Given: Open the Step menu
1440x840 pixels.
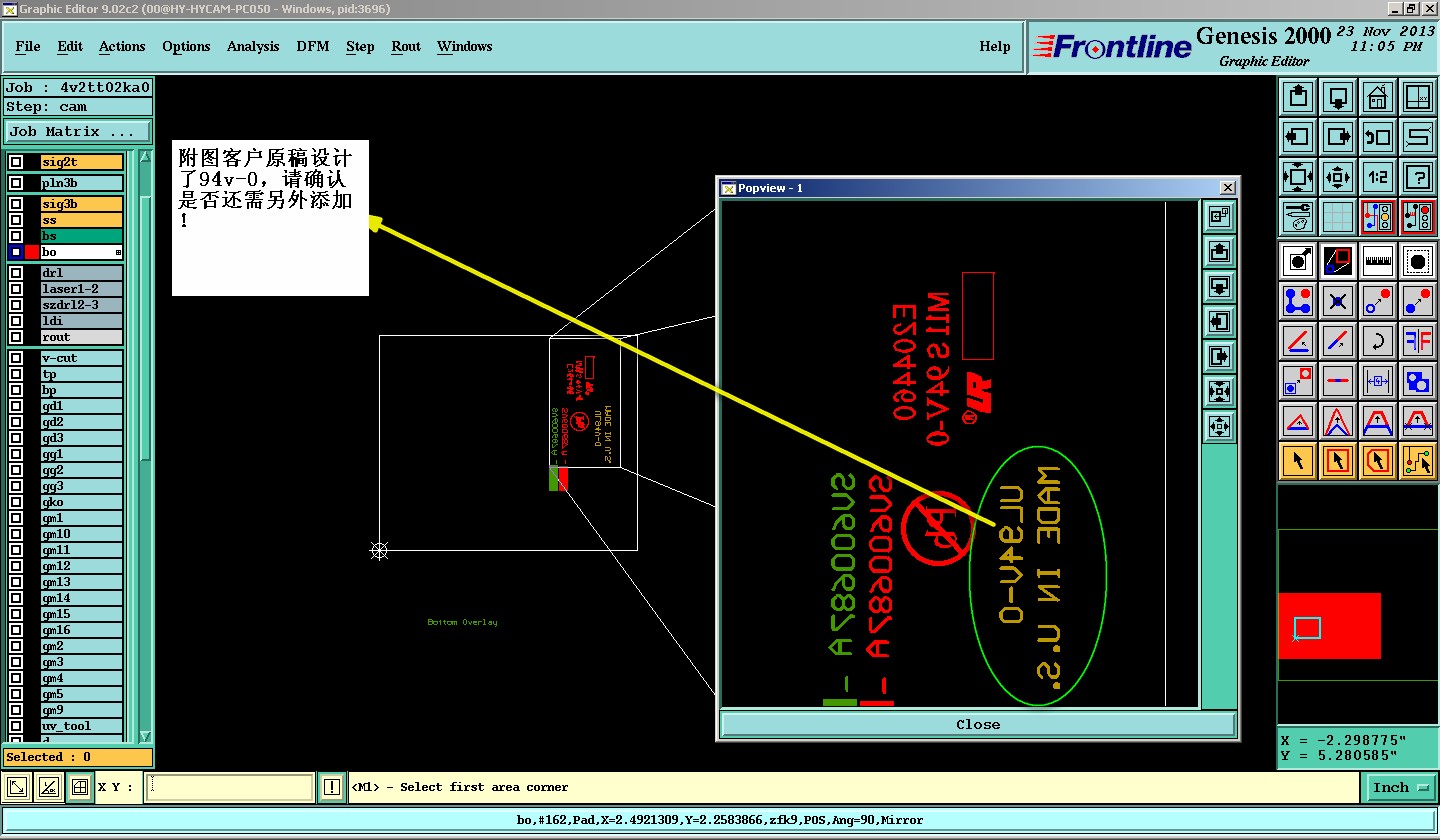Looking at the screenshot, I should [360, 46].
